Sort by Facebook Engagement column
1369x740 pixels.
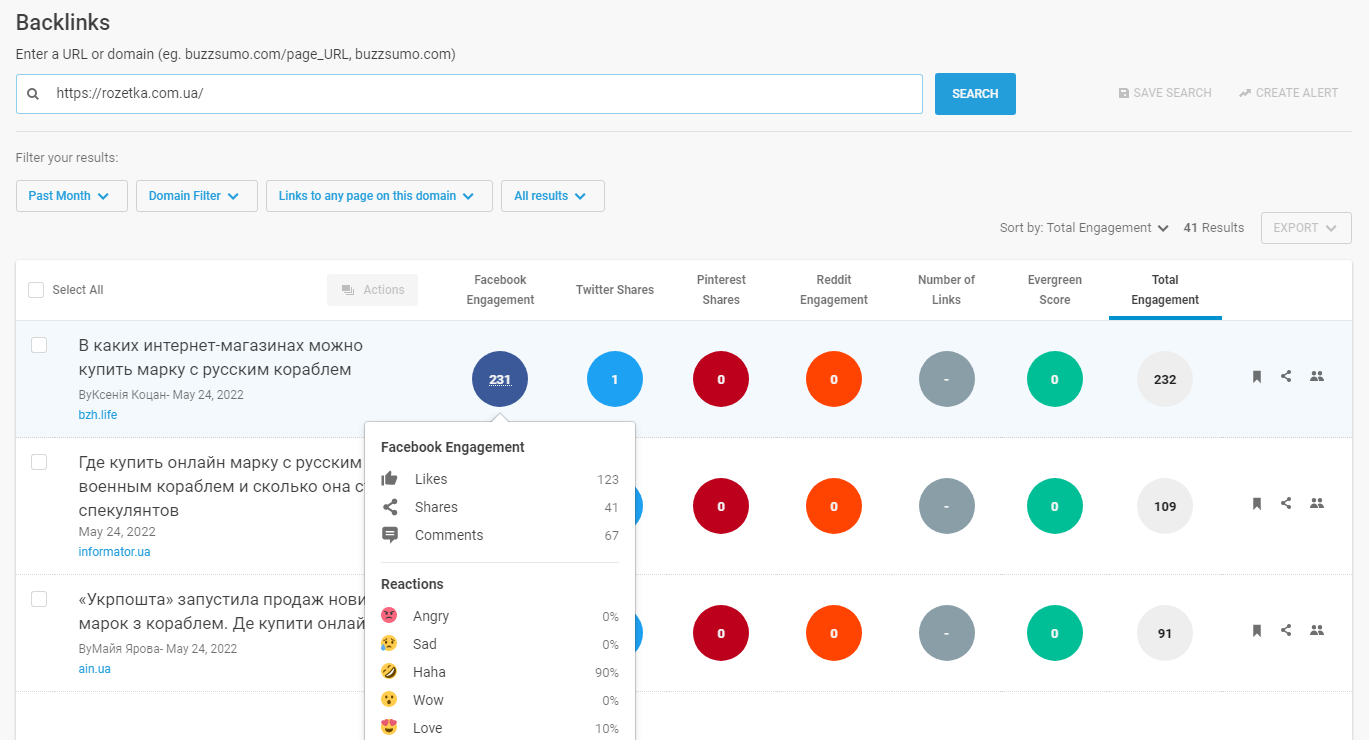click(x=500, y=290)
